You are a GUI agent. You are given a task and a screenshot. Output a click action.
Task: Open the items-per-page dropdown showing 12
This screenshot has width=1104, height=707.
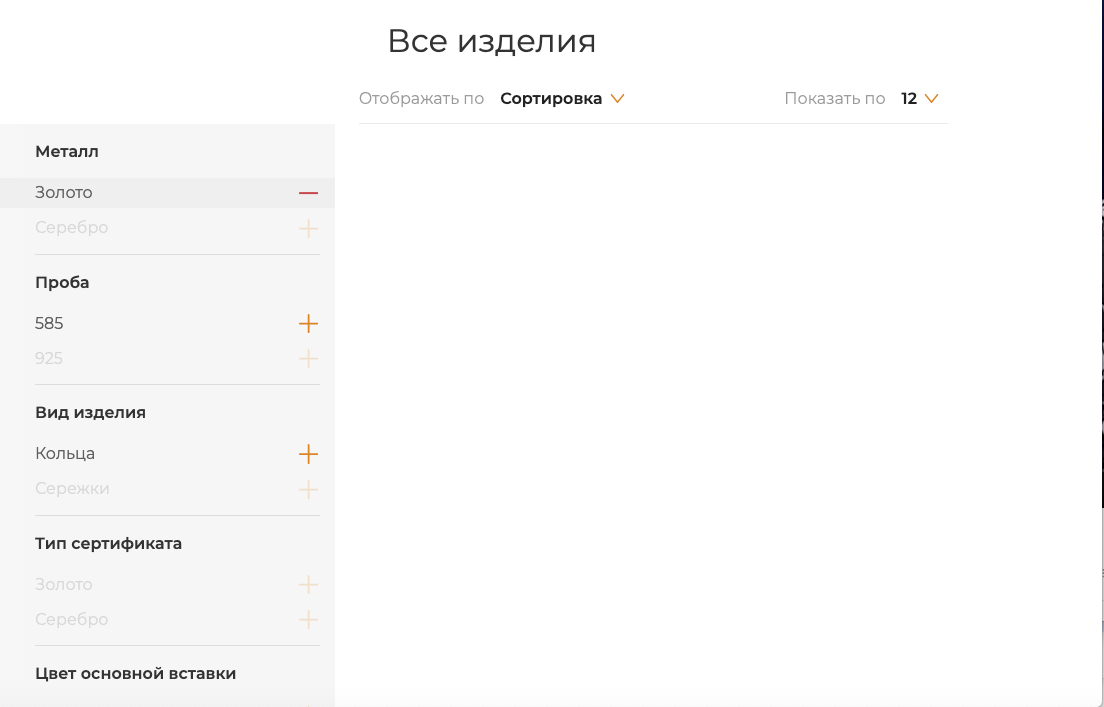919,99
